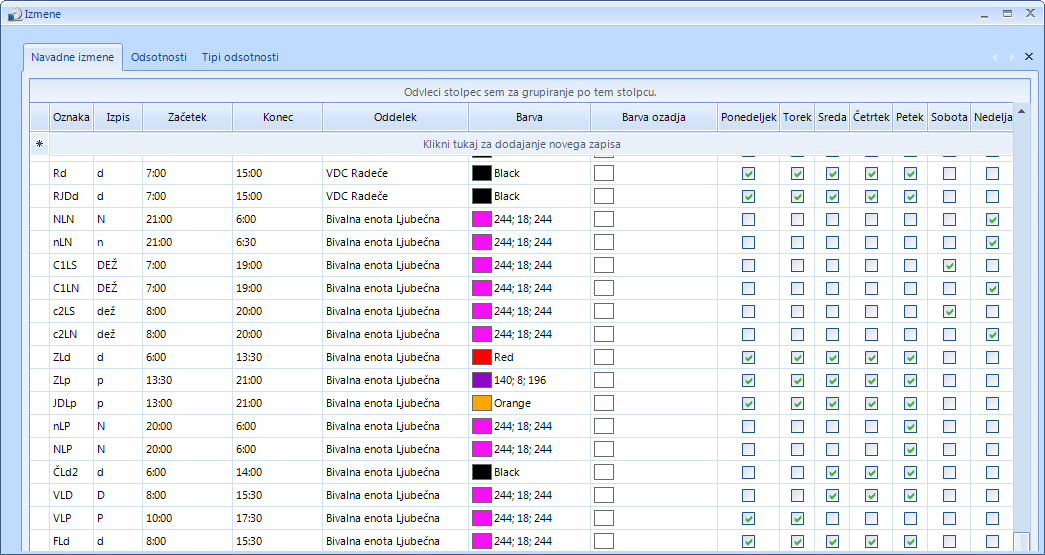
Task: Open the Tipi odsotnosti tab
Action: pyautogui.click(x=241, y=57)
